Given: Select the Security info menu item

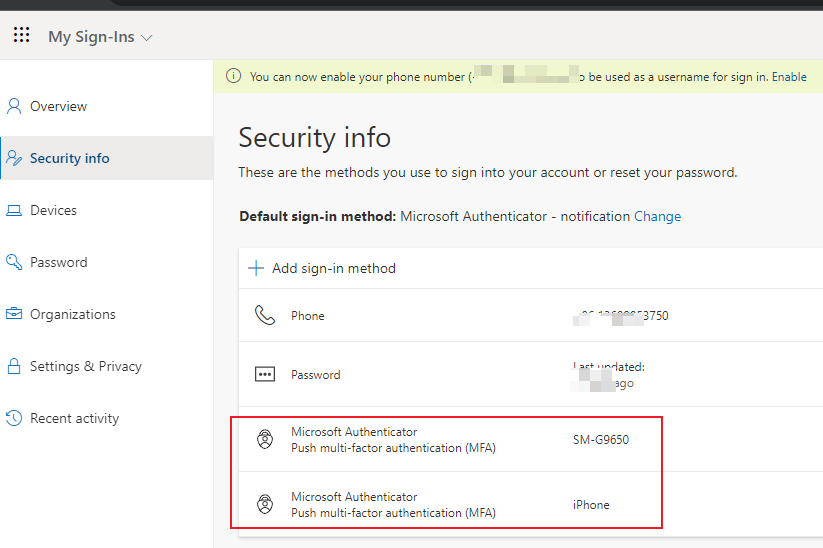Looking at the screenshot, I should click(107, 158).
